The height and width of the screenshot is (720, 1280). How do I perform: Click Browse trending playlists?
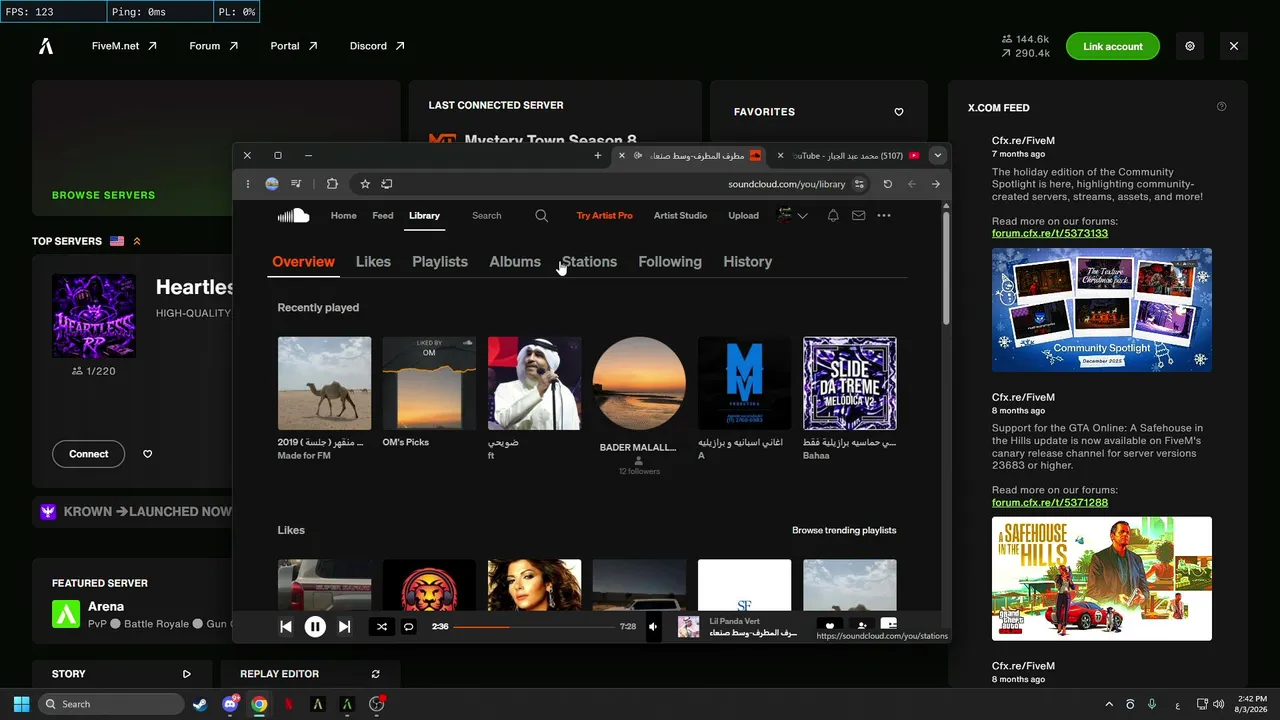point(844,530)
